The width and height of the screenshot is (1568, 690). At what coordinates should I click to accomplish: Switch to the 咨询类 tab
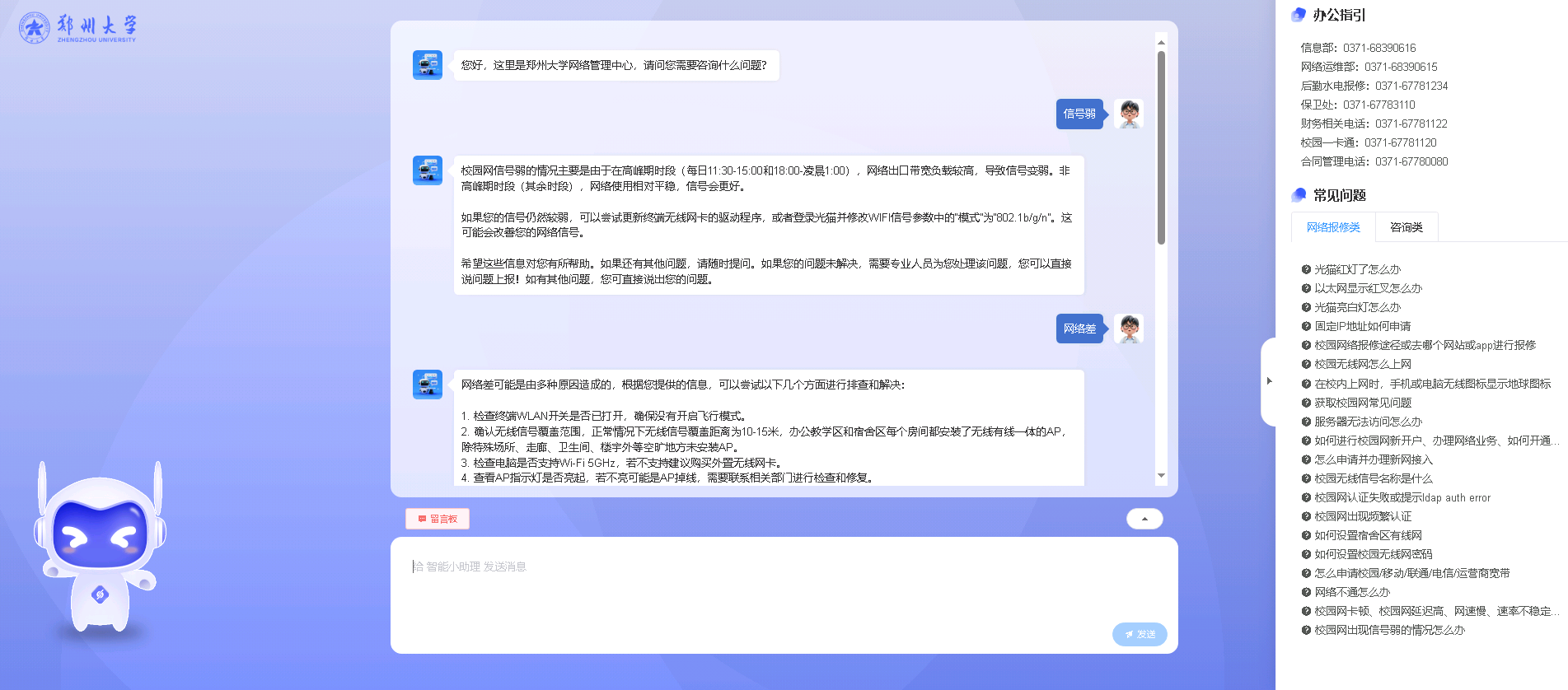(x=1407, y=227)
